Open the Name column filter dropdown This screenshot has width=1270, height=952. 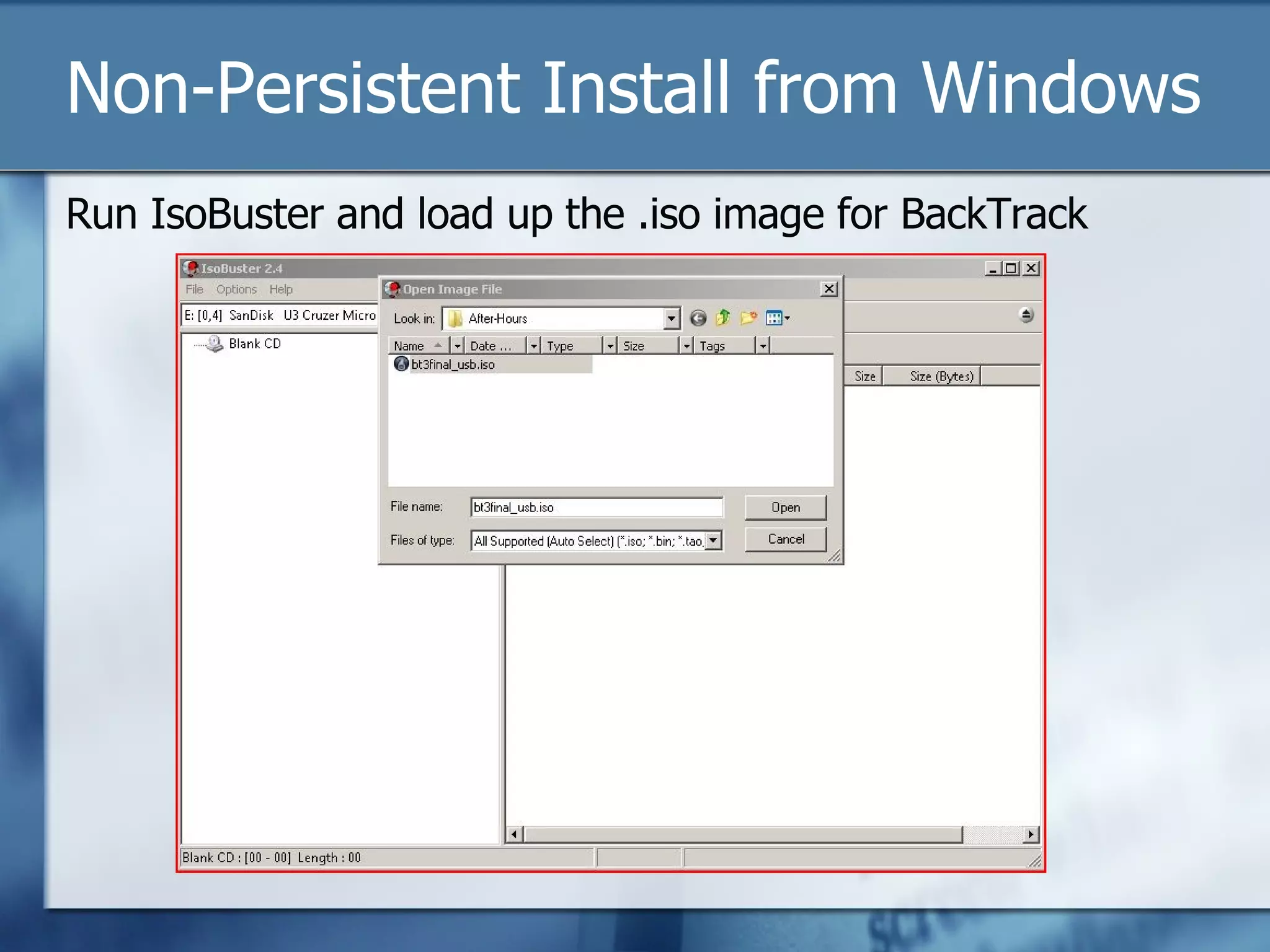click(x=458, y=346)
